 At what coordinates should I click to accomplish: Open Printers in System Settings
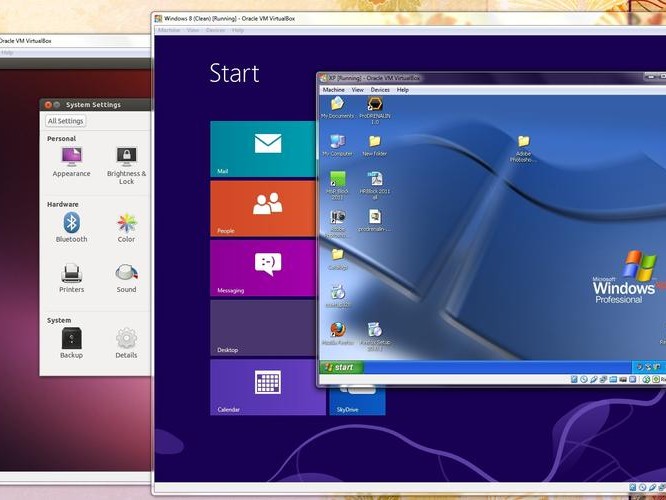click(71, 278)
